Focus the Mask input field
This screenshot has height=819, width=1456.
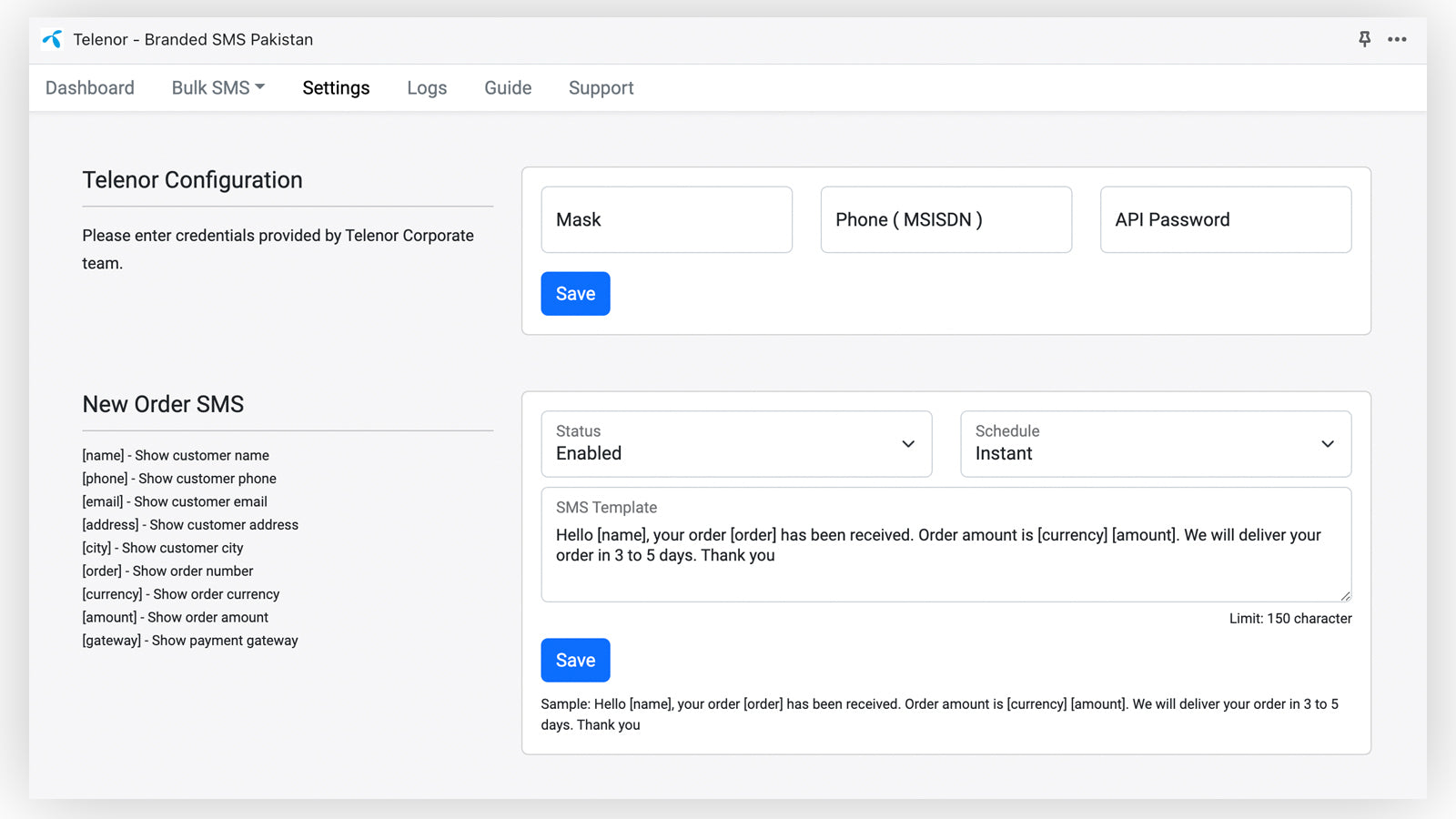pos(666,220)
